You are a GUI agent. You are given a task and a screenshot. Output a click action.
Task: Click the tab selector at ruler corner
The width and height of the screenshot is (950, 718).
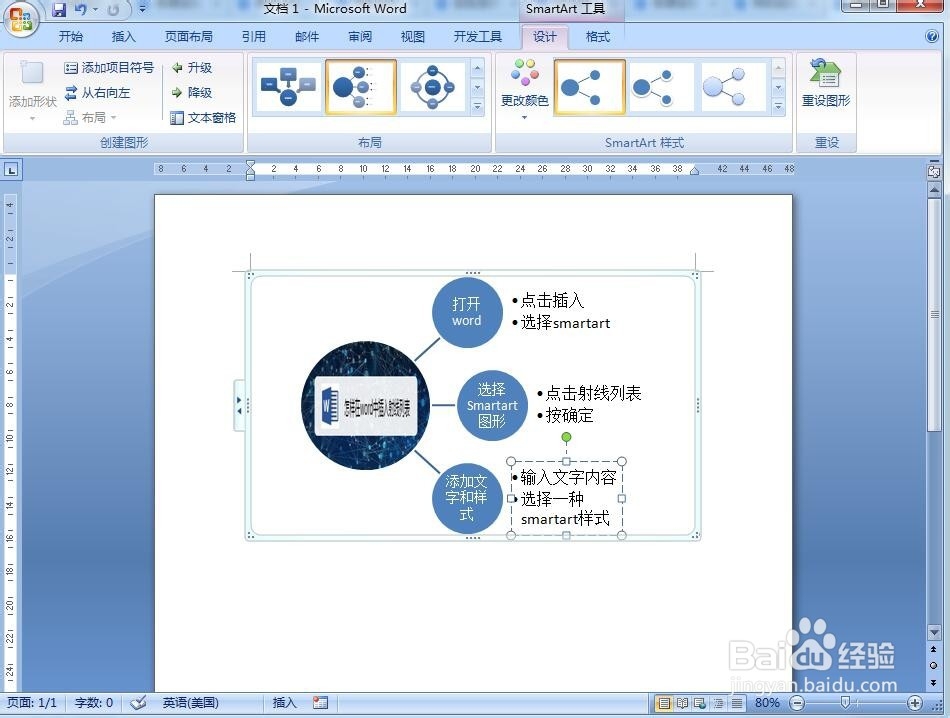[11, 170]
